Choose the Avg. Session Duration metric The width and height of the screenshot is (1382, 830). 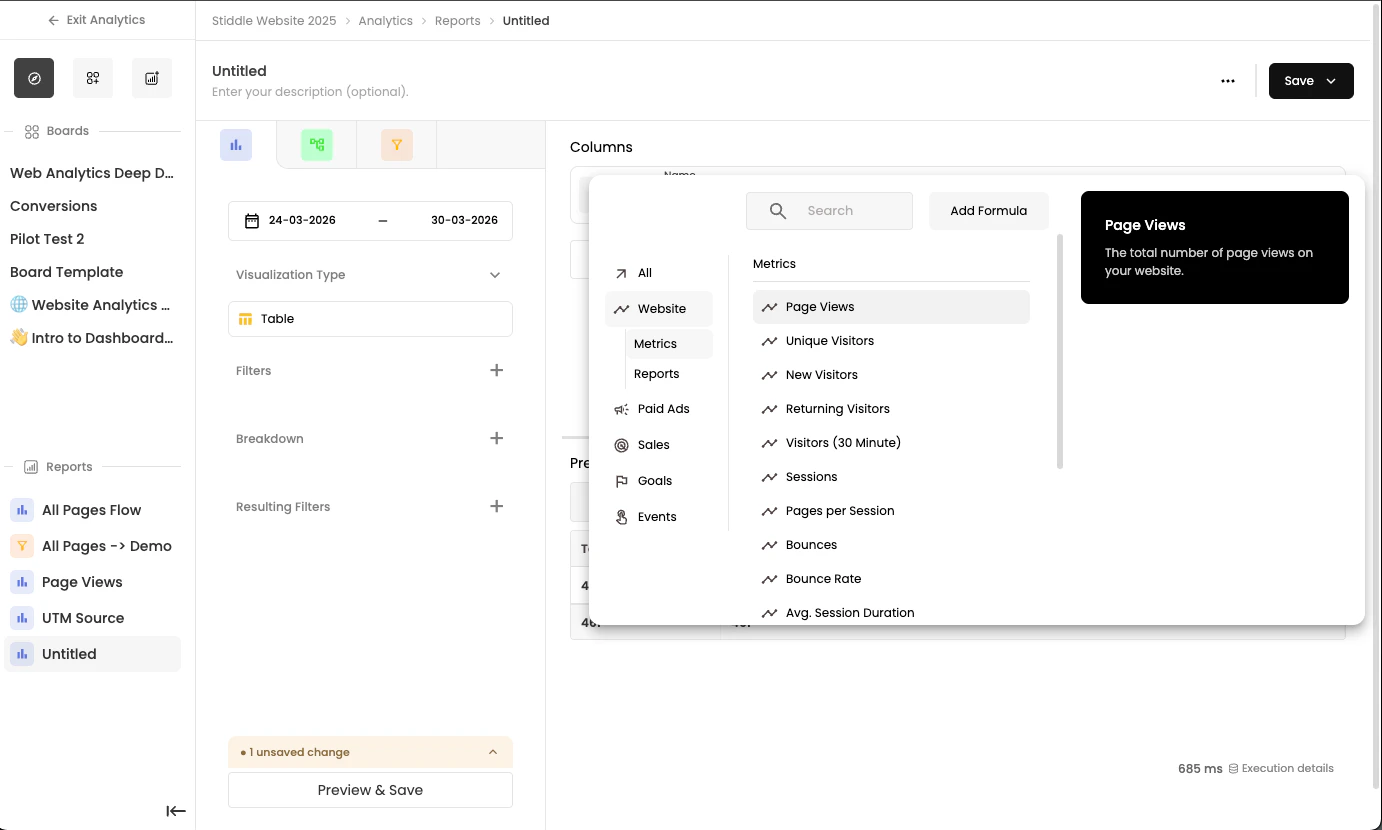pyautogui.click(x=891, y=613)
